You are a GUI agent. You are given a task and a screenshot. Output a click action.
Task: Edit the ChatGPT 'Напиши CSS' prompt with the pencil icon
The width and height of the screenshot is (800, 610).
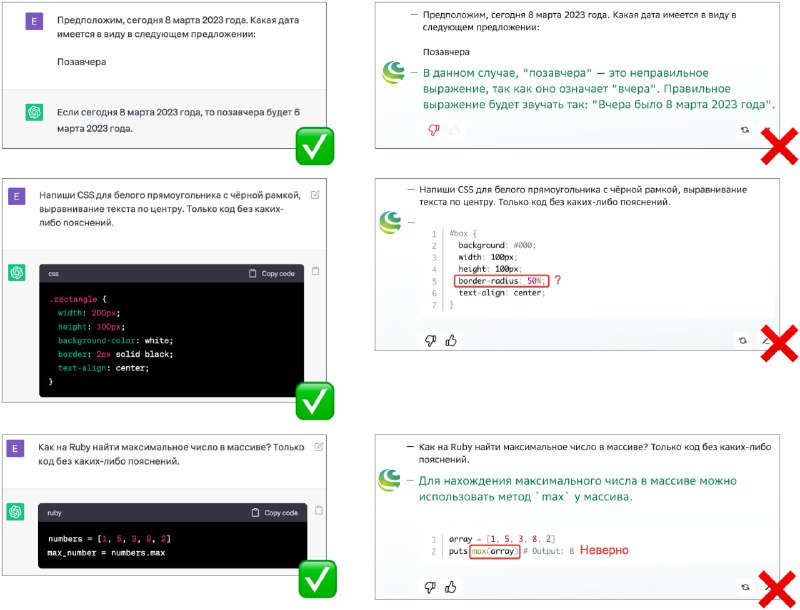315,194
